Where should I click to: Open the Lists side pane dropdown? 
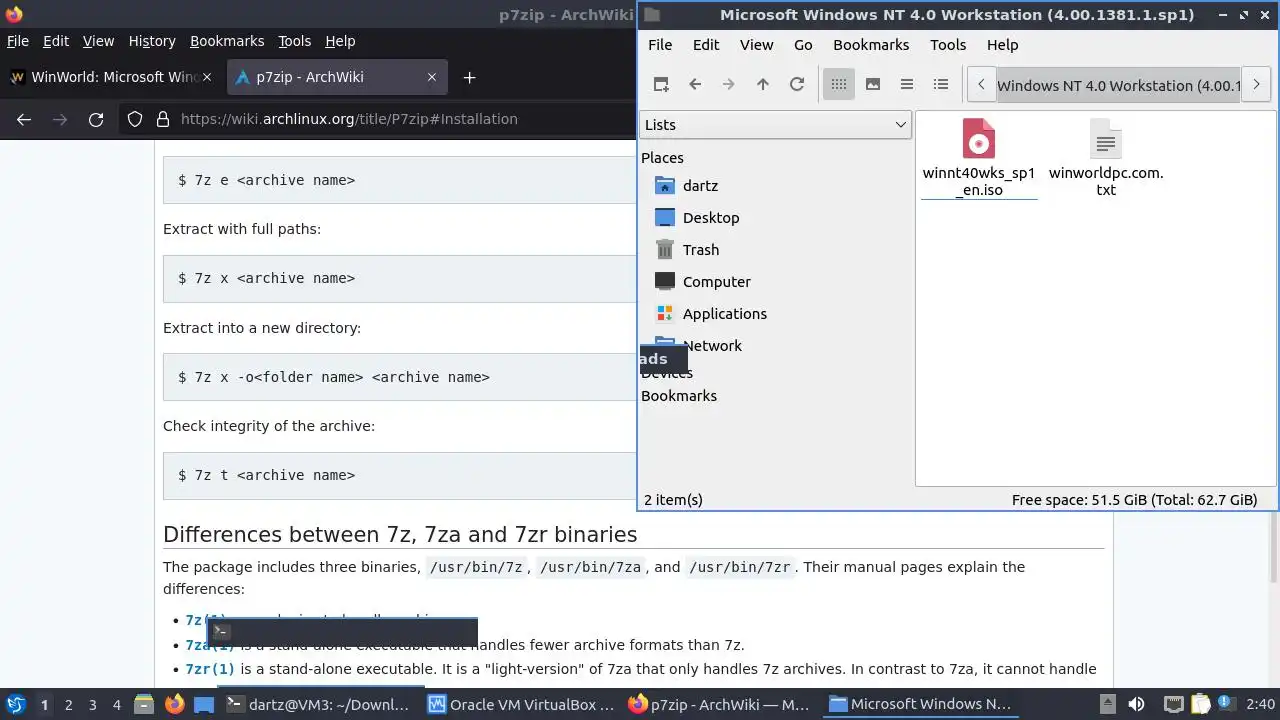(x=775, y=125)
